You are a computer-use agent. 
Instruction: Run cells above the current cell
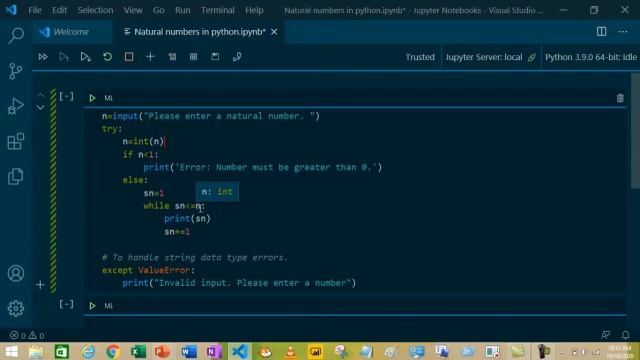pyautogui.click(x=64, y=57)
